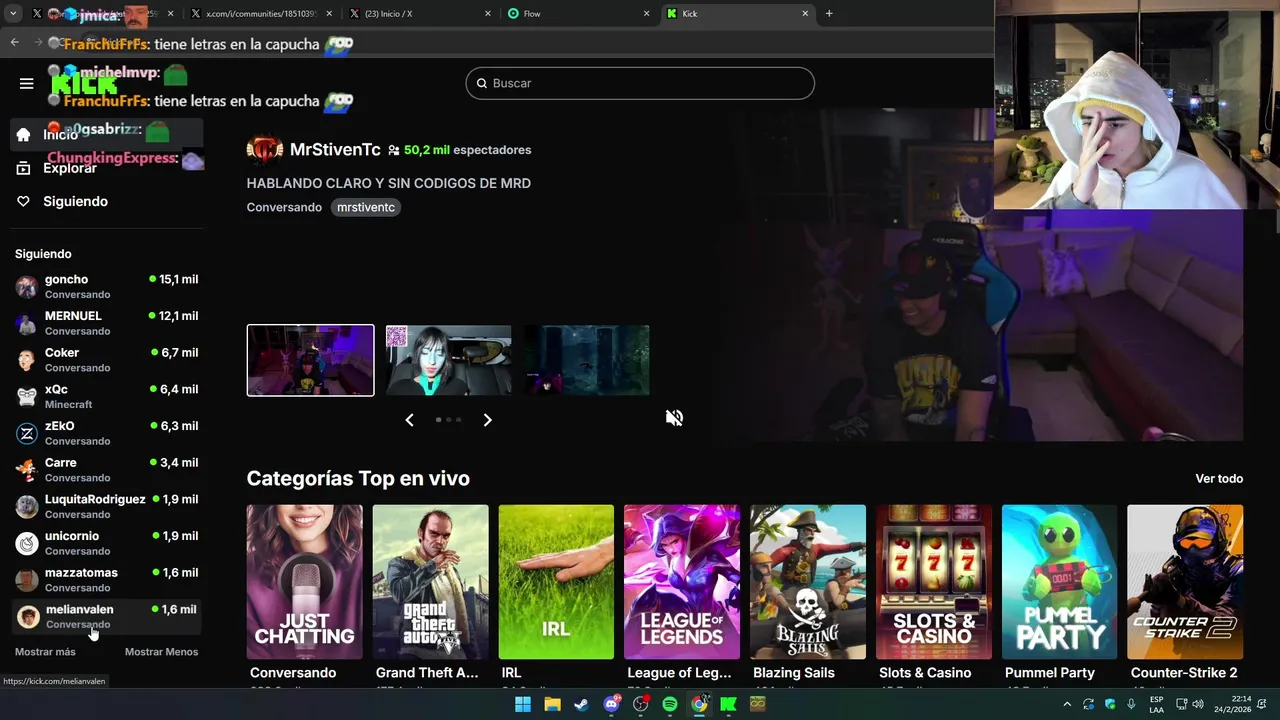Click the Inicio home icon
The width and height of the screenshot is (1280, 720).
(x=24, y=135)
